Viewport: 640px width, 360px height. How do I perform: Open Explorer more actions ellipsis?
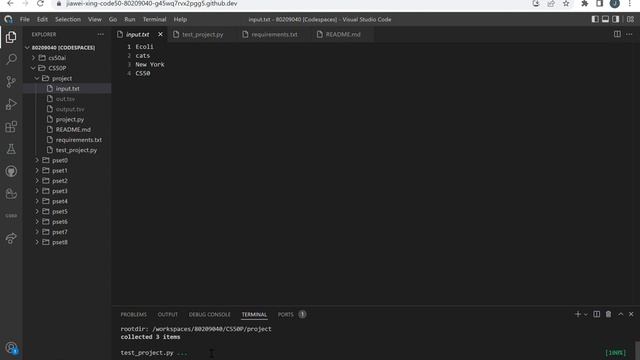(100, 34)
